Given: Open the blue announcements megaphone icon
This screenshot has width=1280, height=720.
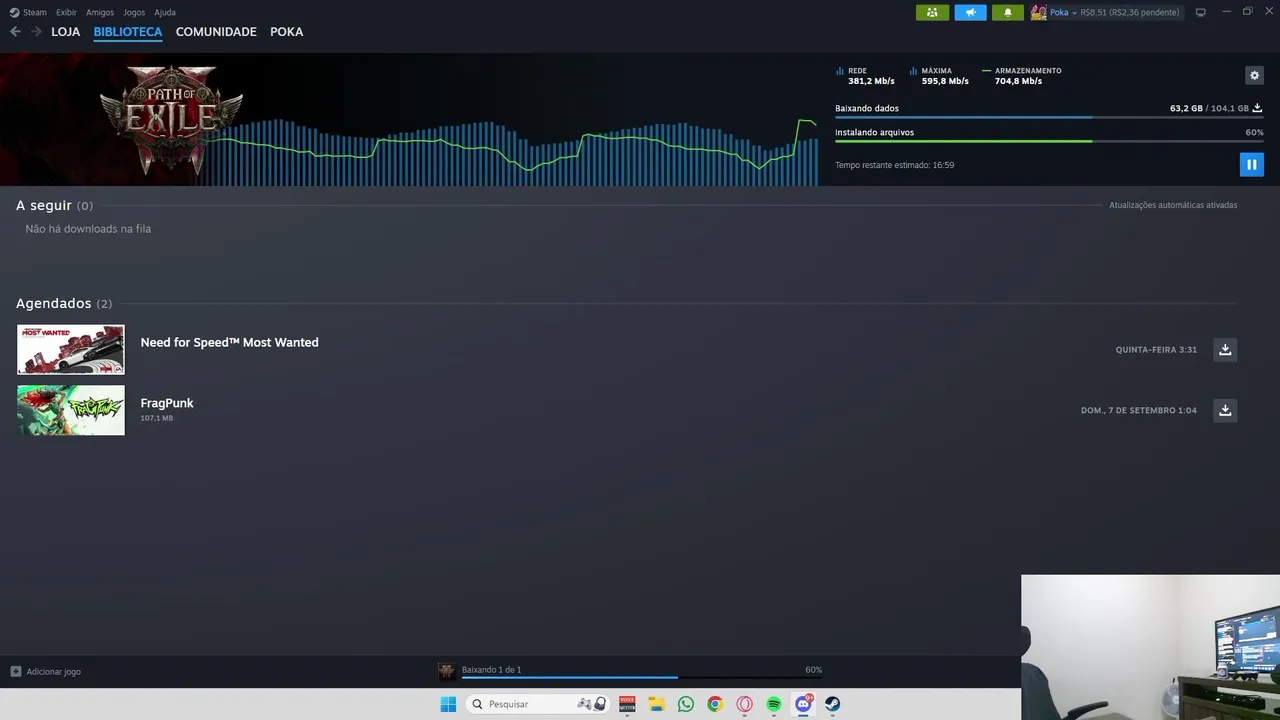Looking at the screenshot, I should coord(970,12).
